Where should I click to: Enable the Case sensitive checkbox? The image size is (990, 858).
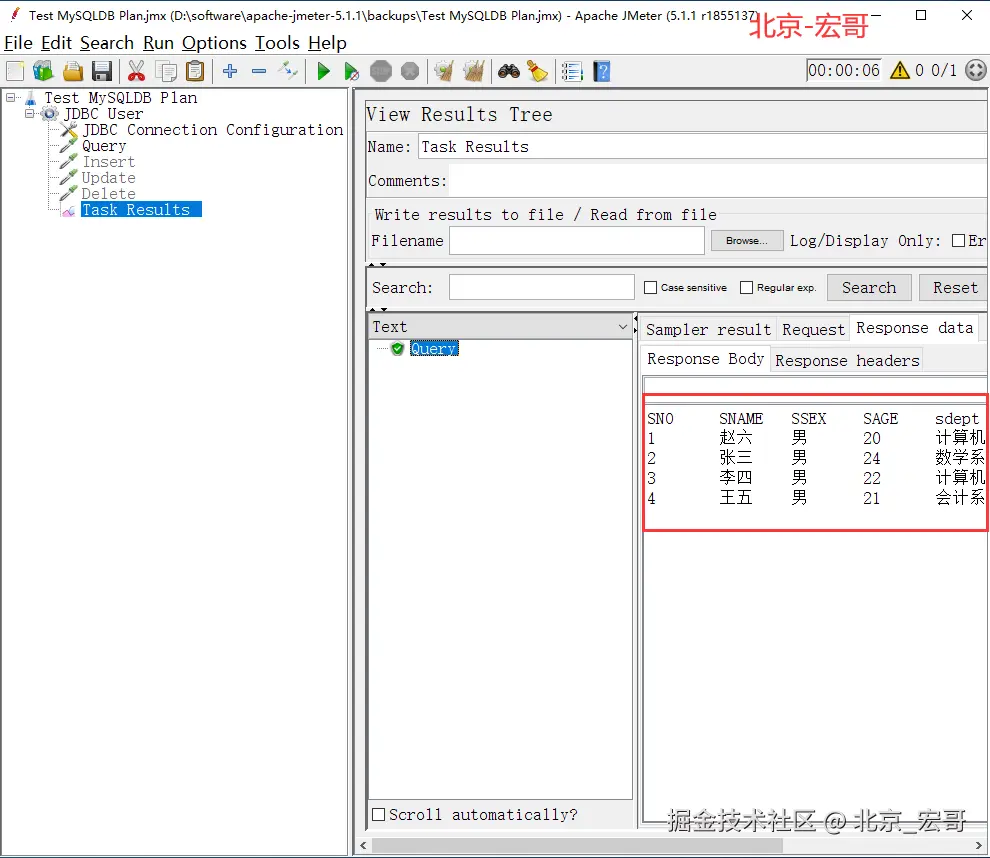click(650, 287)
